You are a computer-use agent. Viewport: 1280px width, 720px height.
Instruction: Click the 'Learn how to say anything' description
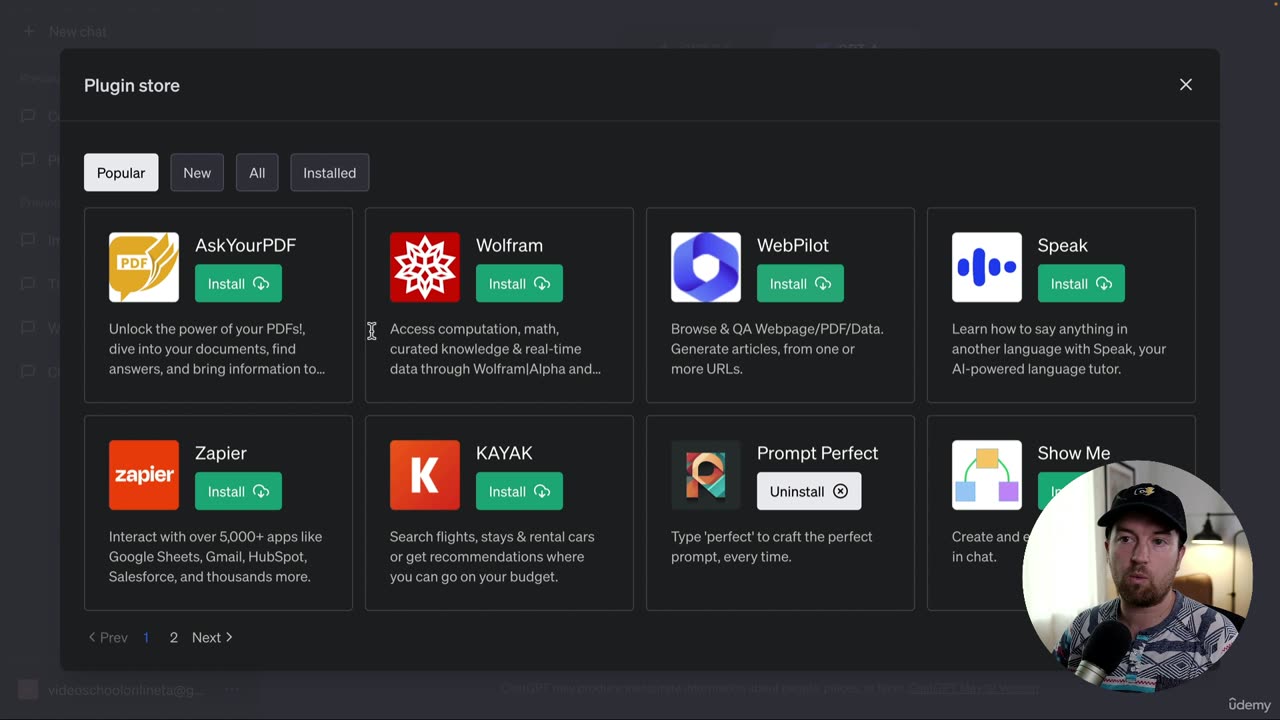pyautogui.click(x=1059, y=349)
